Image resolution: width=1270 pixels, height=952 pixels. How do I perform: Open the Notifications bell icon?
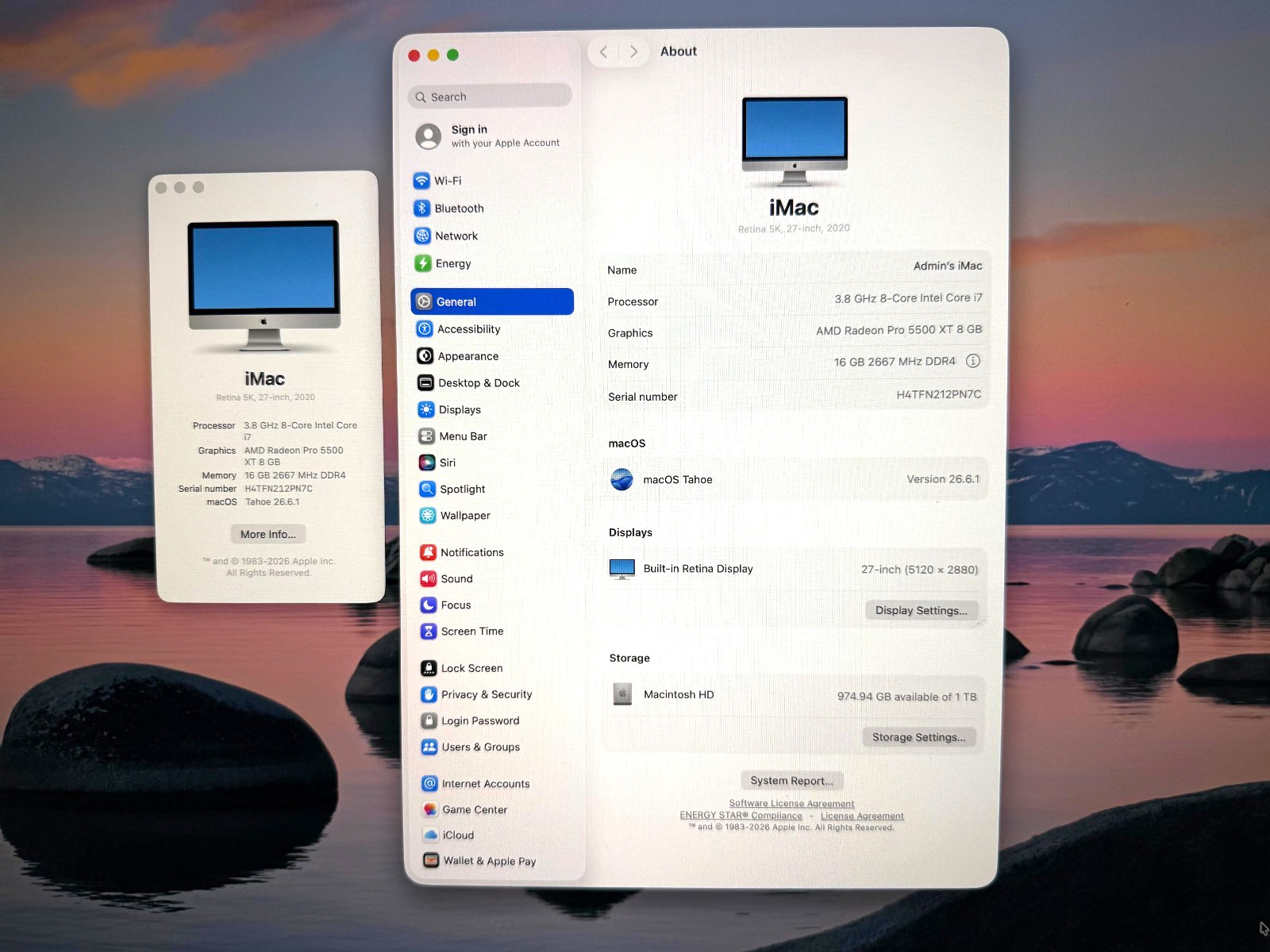[428, 552]
